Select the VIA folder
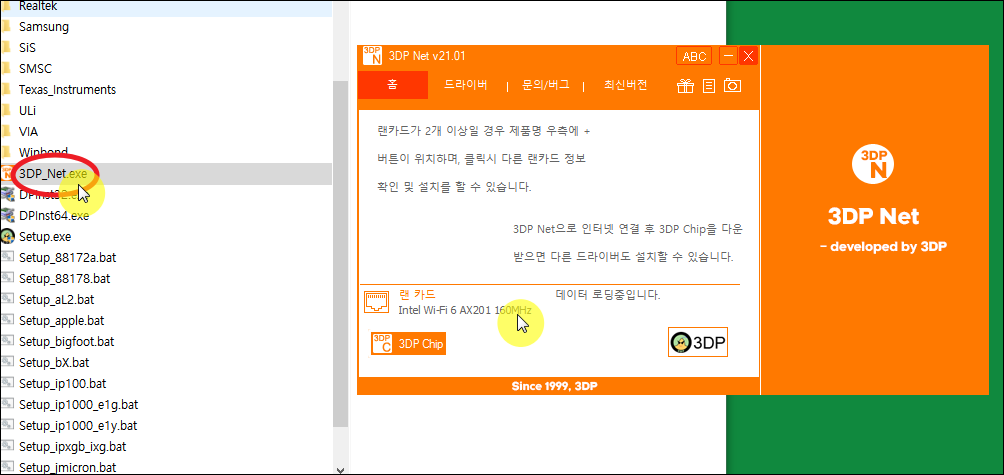The height and width of the screenshot is (475, 1004). click(28, 131)
